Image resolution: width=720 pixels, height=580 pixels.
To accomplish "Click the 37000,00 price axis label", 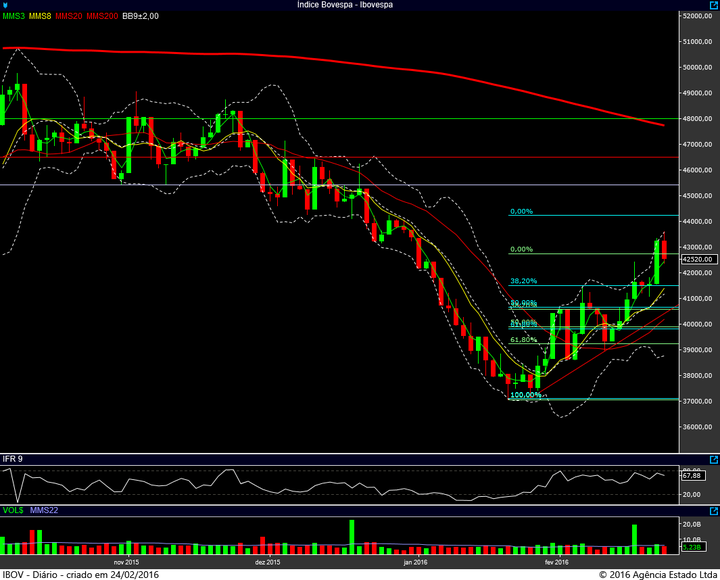I will pyautogui.click(x=698, y=401).
